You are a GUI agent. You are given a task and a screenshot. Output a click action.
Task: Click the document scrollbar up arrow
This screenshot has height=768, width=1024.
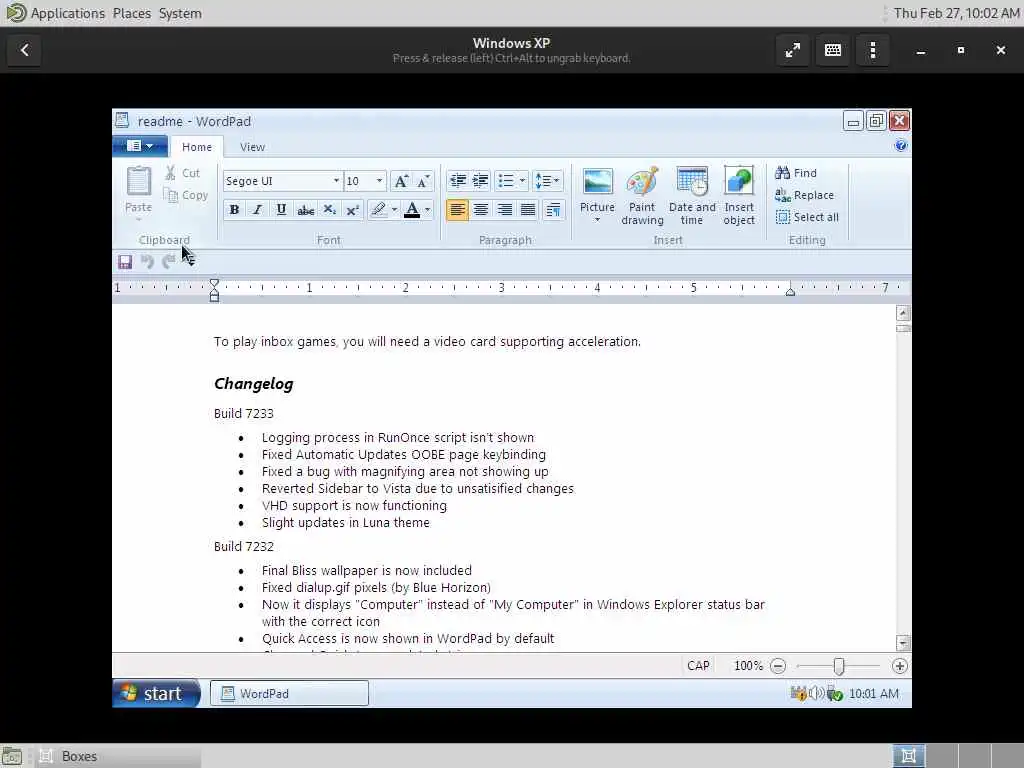coord(903,313)
